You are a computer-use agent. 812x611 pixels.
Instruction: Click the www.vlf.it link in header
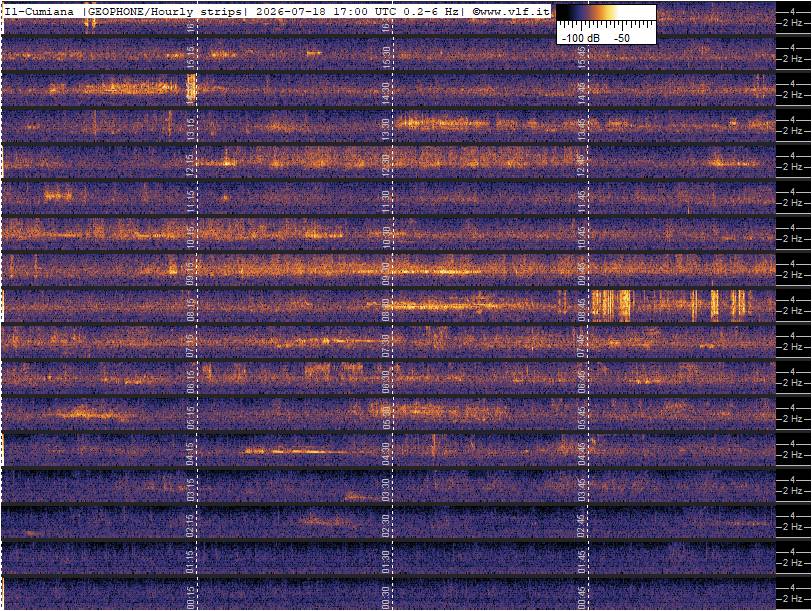(510, 10)
